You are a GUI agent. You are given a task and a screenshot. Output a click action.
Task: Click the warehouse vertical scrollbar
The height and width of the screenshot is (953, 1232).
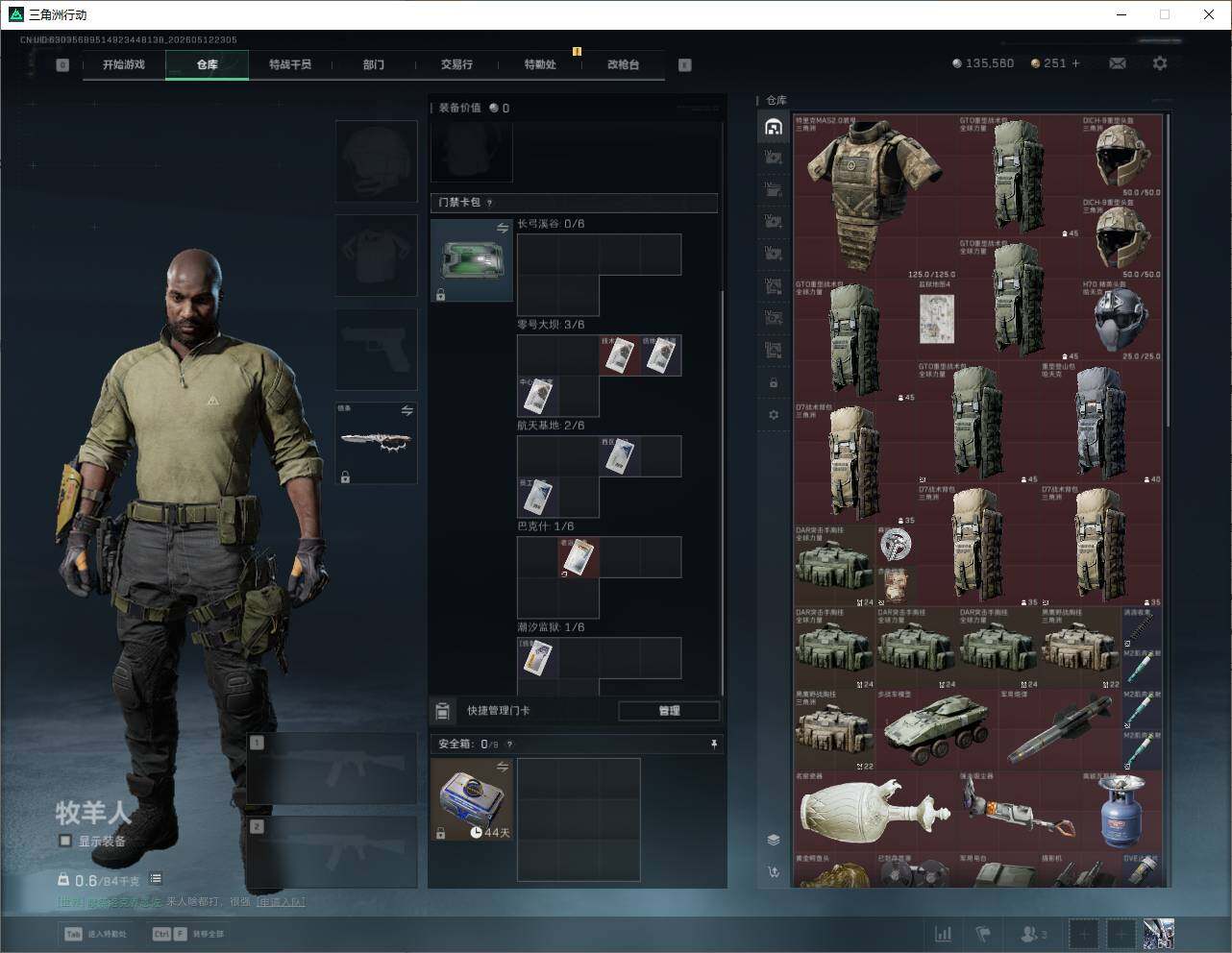click(1168, 269)
